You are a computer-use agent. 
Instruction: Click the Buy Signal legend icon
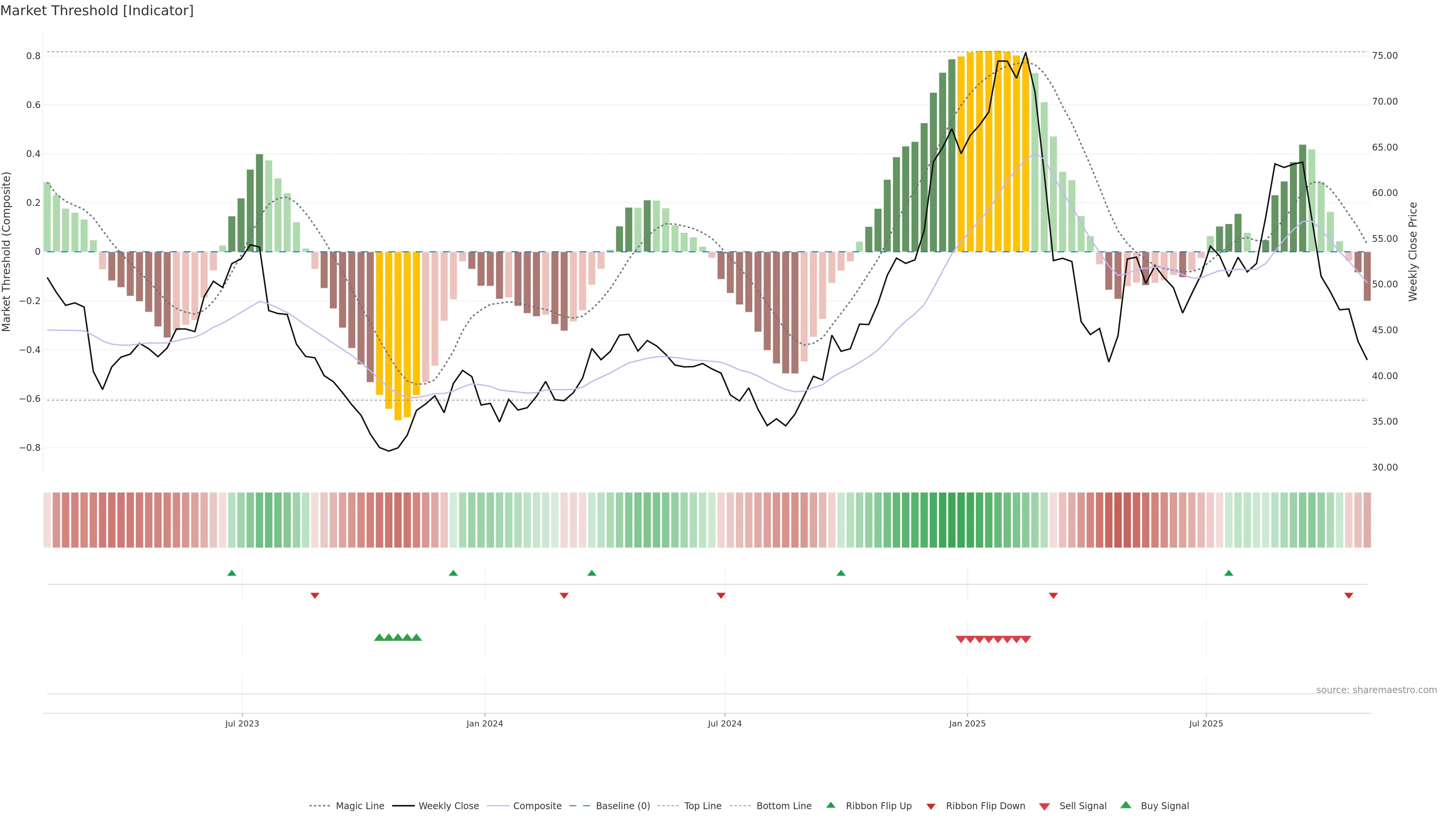click(x=1126, y=805)
